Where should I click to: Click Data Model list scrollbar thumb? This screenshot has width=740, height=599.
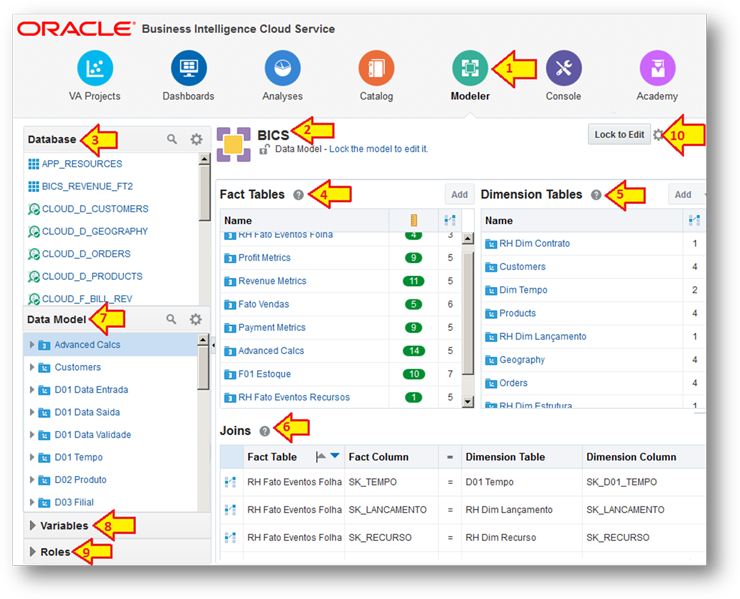203,367
